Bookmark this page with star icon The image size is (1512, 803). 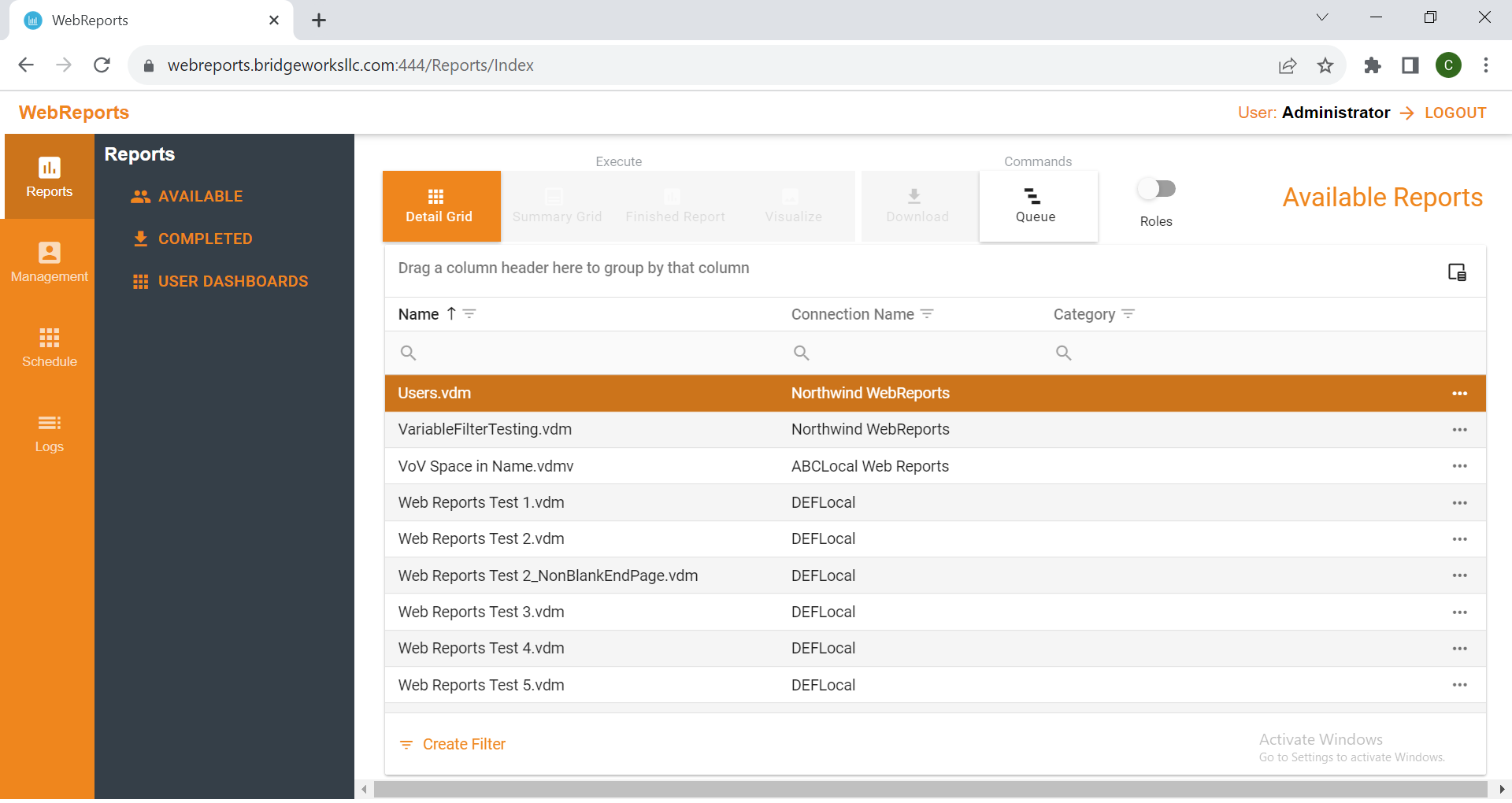(1325, 65)
